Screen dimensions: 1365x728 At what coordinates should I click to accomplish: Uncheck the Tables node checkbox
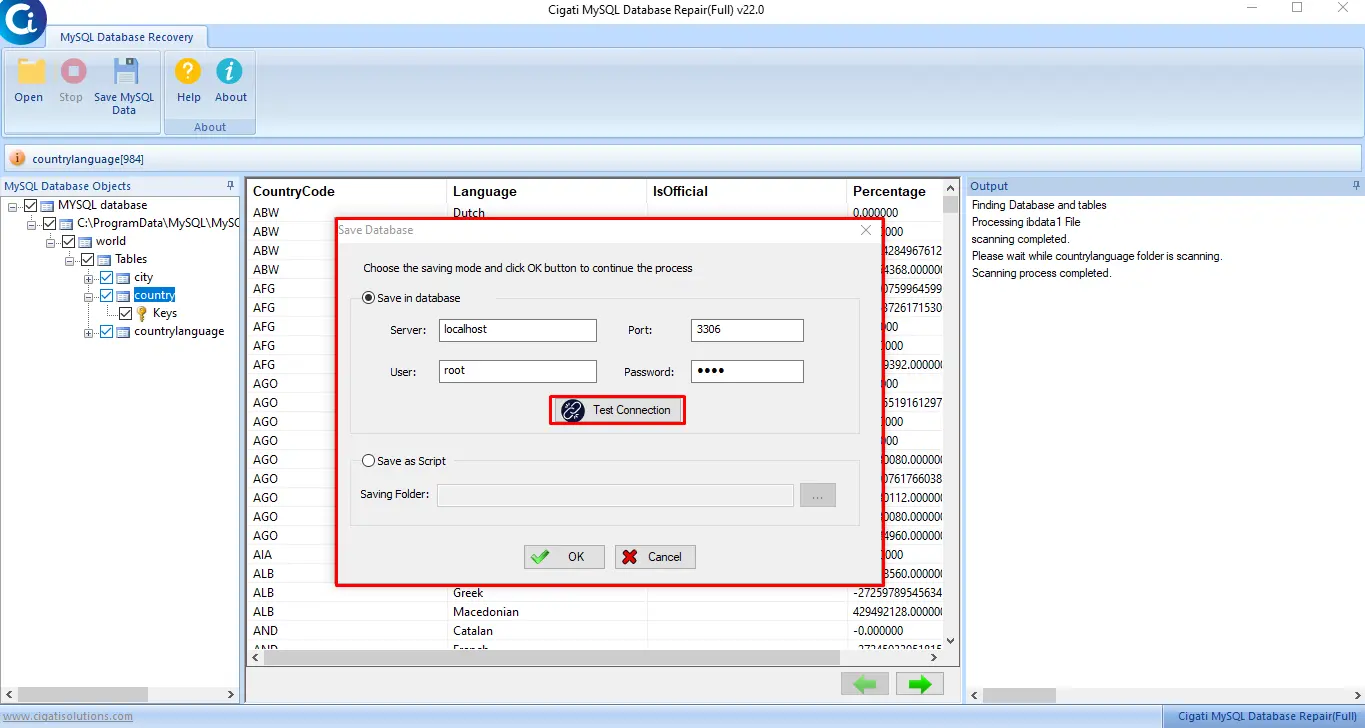point(87,260)
